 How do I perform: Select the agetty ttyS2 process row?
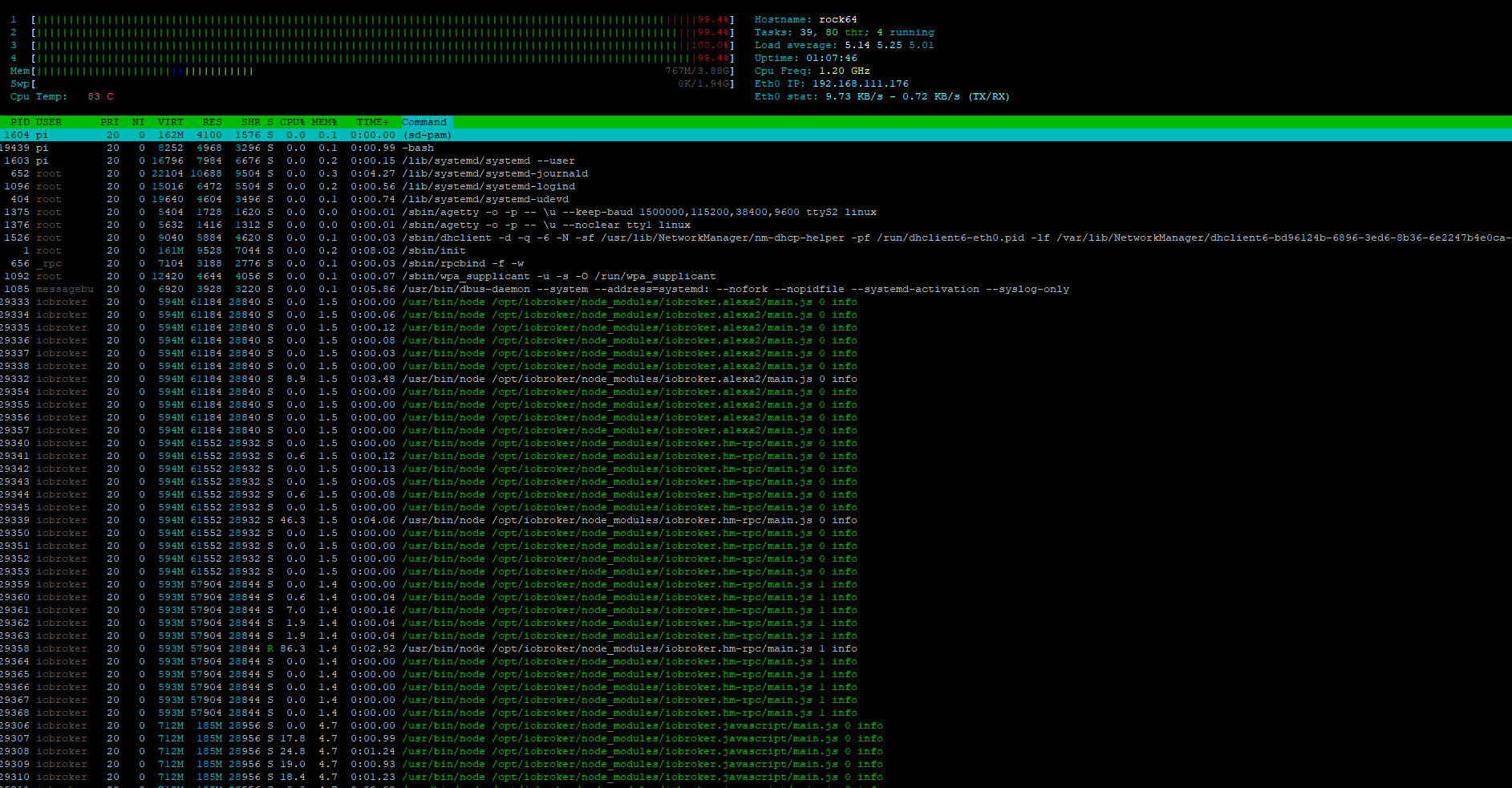756,212
